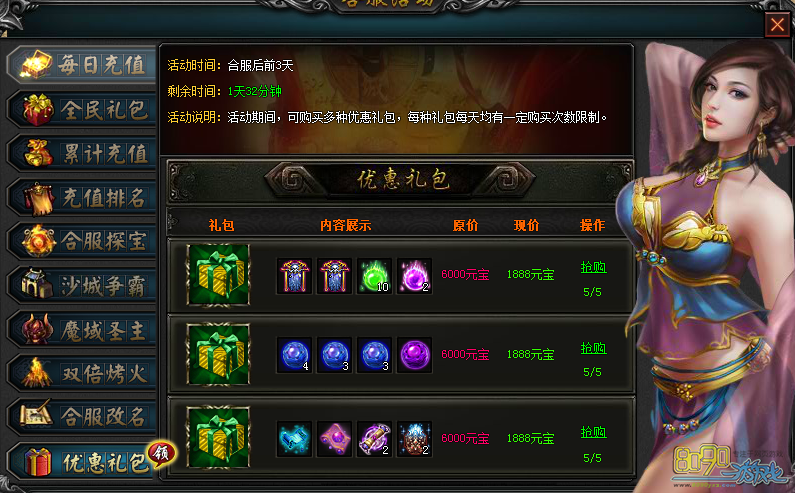Image resolution: width=795 pixels, height=493 pixels.
Task: Click the 优惠礼包 tab with red 领 badge
Action: [x=83, y=461]
